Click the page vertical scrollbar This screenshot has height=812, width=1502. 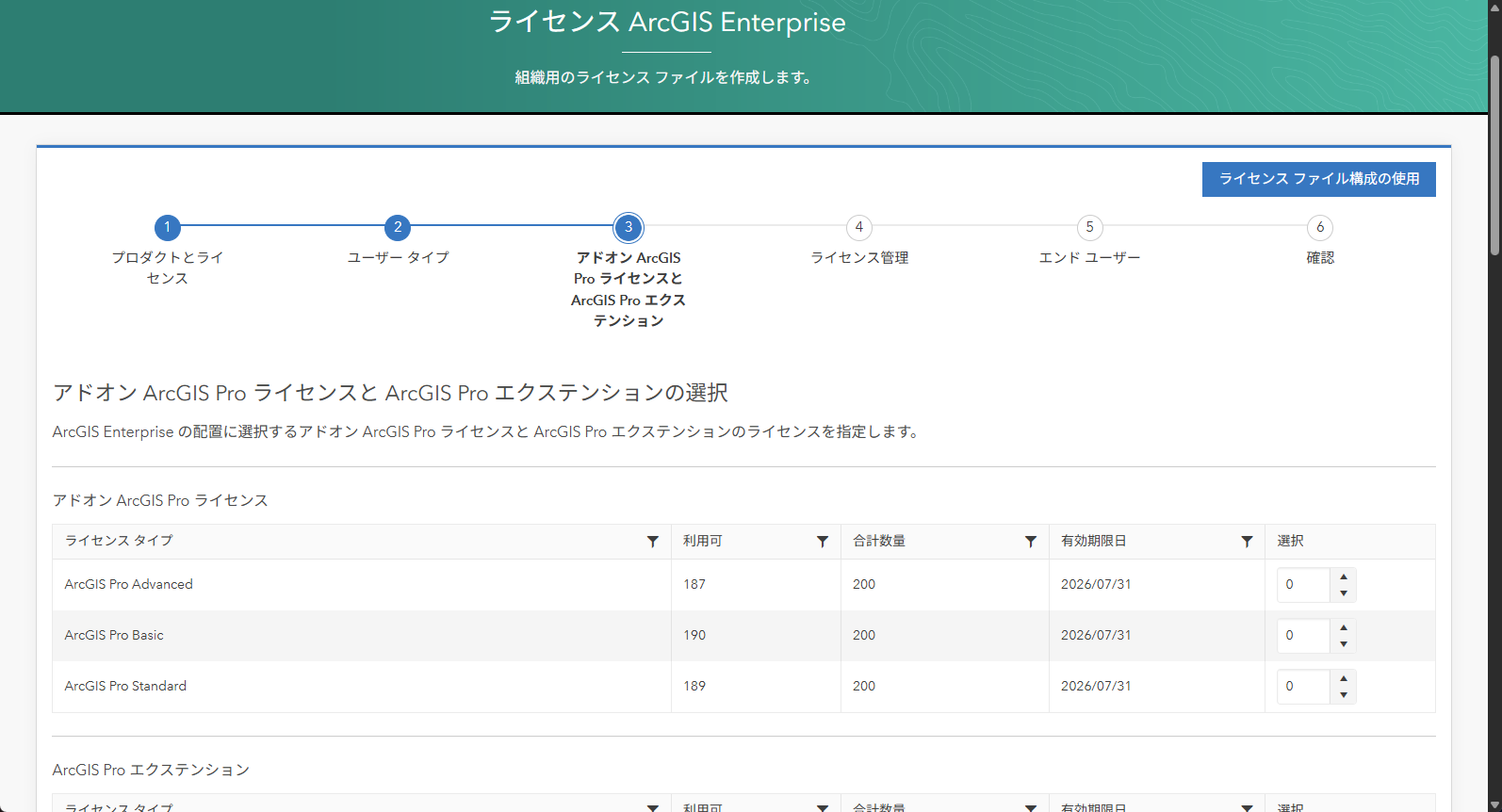click(1494, 155)
